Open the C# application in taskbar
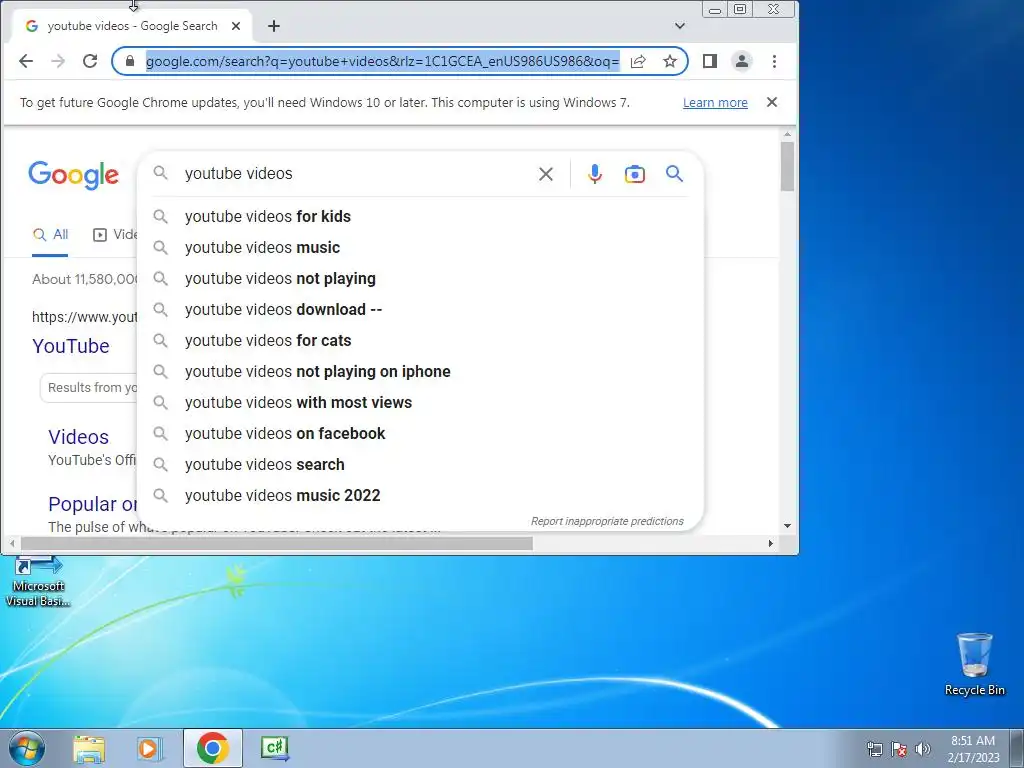 coord(274,748)
